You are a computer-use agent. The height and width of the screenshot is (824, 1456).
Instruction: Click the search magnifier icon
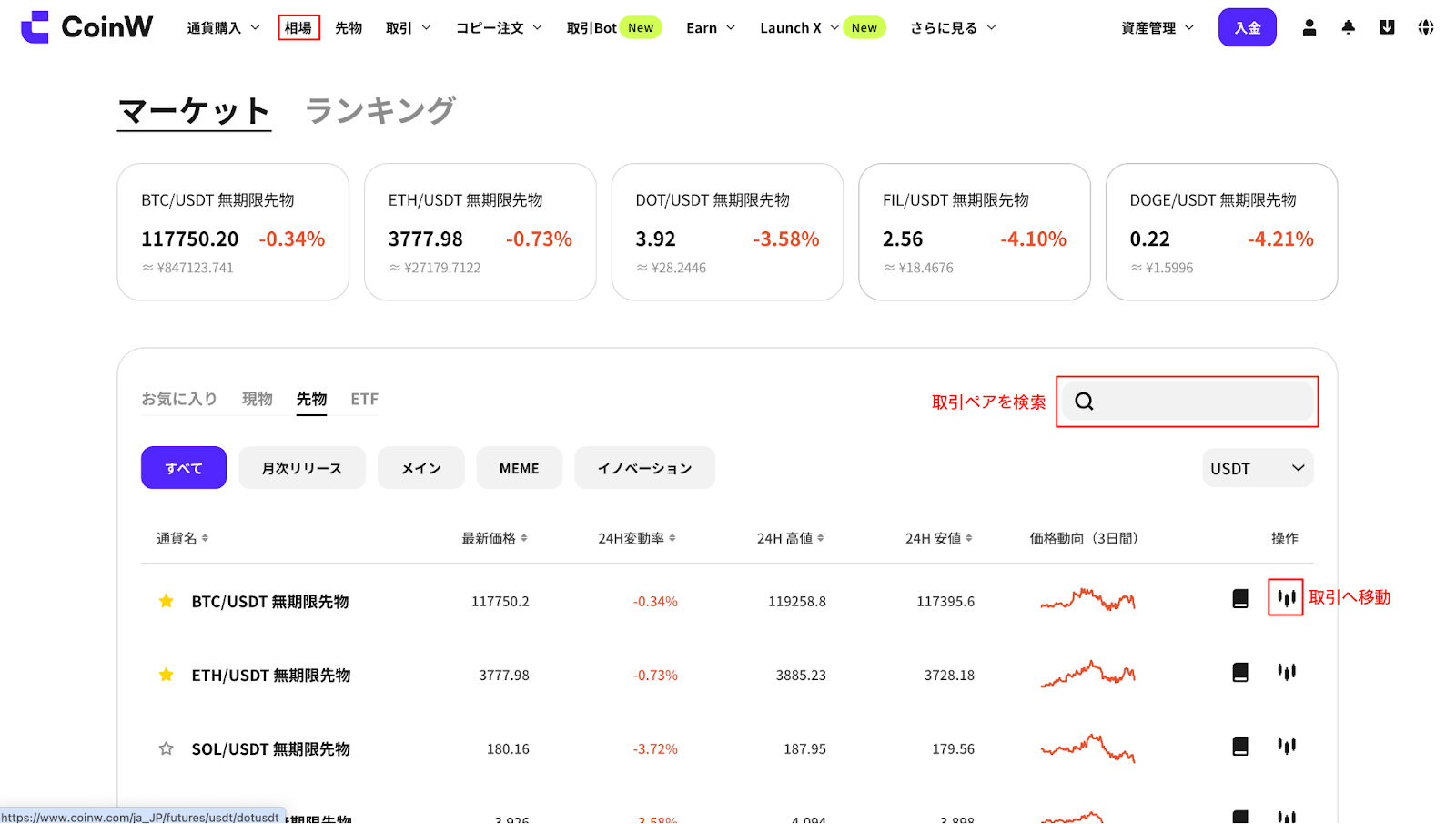(1084, 402)
